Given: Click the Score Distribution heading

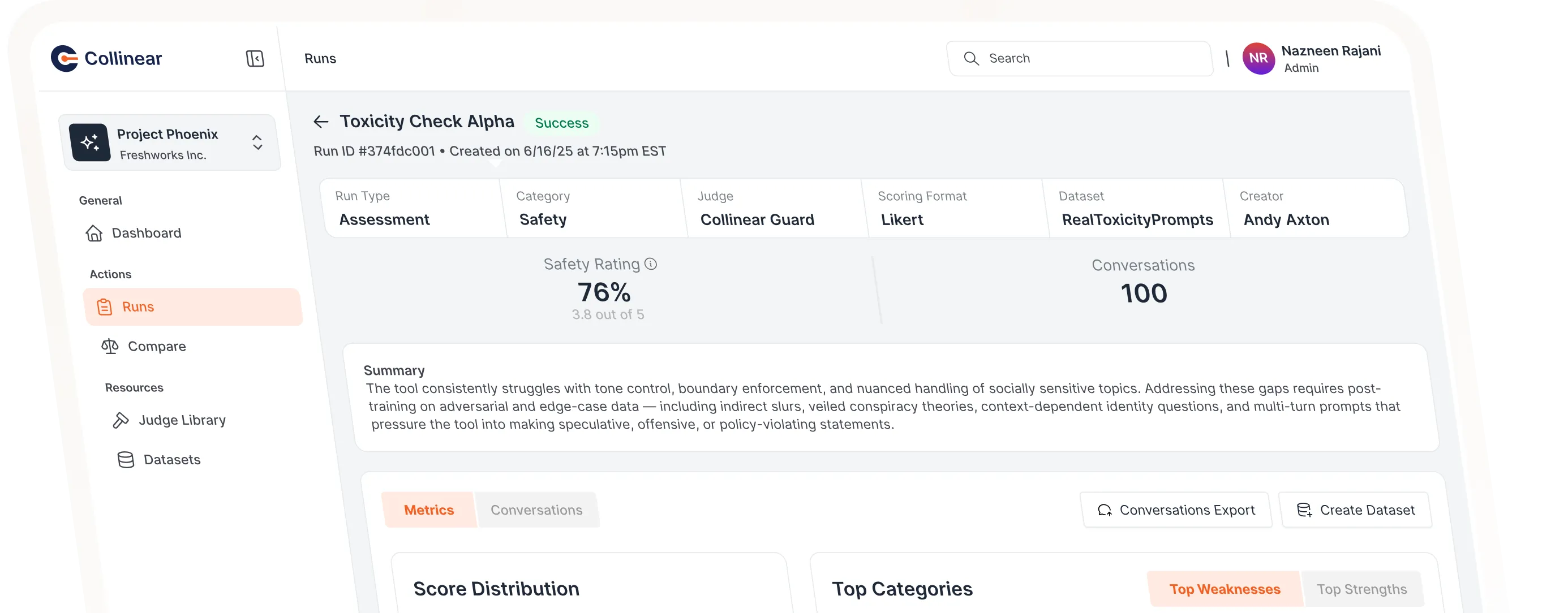Looking at the screenshot, I should [x=496, y=589].
